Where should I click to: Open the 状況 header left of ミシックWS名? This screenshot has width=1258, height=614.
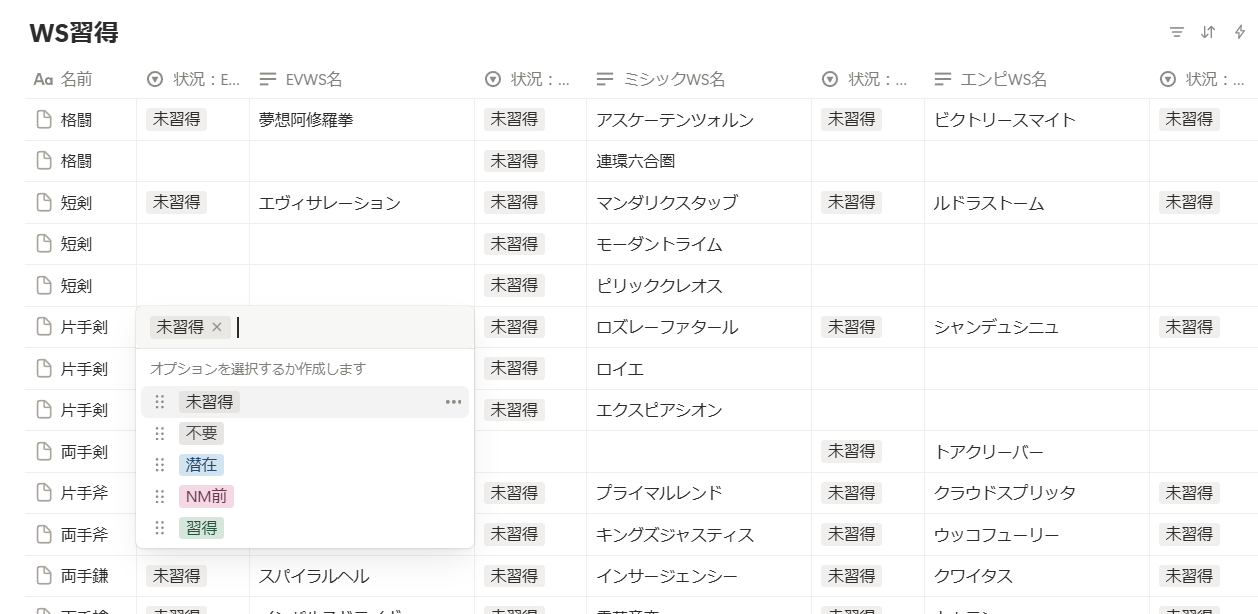[x=531, y=79]
